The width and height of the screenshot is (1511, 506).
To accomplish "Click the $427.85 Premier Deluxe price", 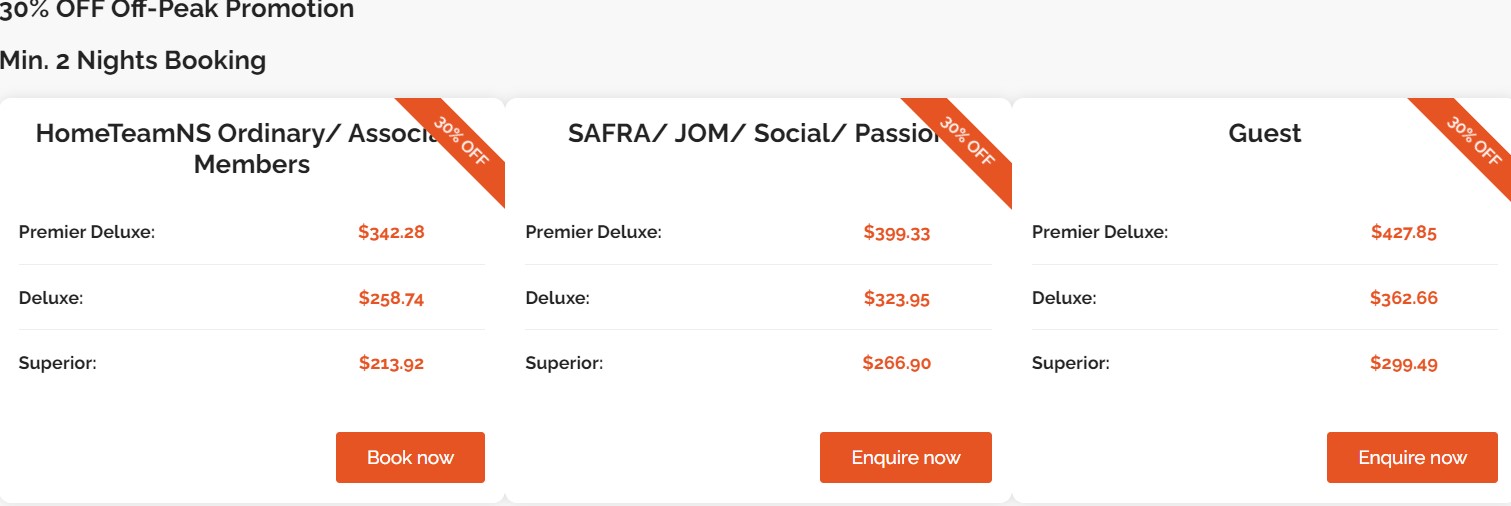I will coord(1404,233).
